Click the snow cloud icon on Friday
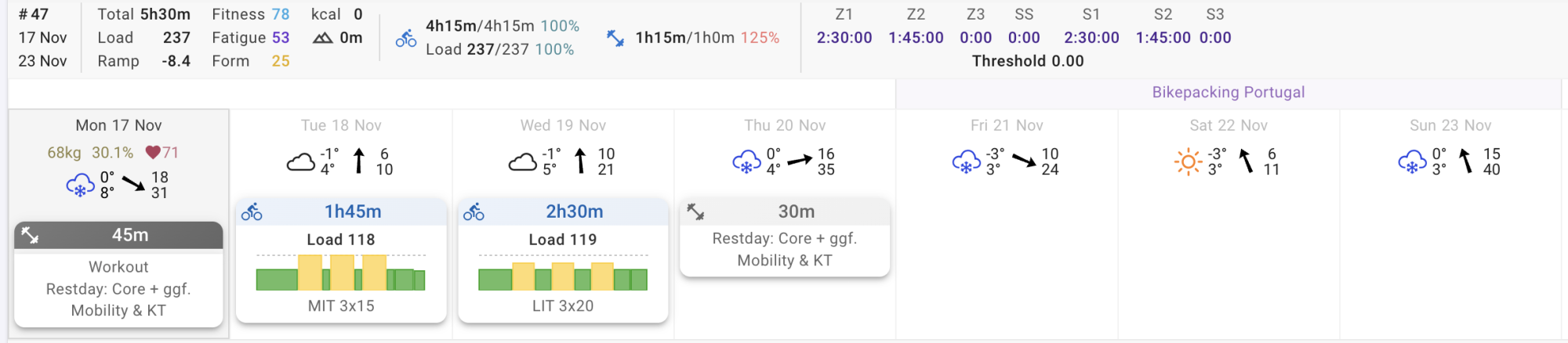Screen dimensions: 1568x343 (966, 162)
